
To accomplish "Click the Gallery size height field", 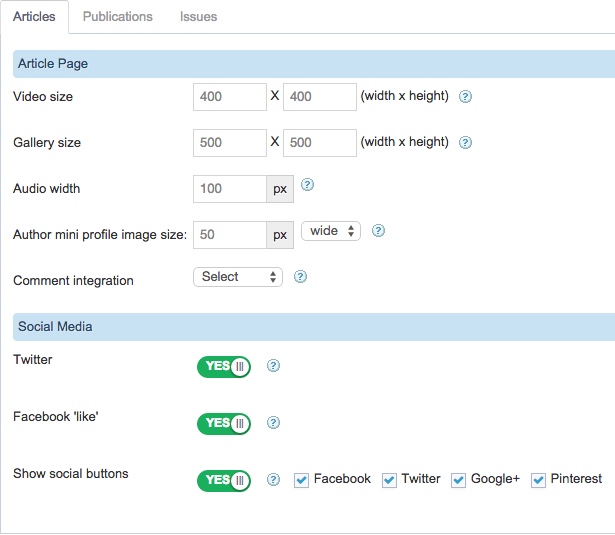I will pyautogui.click(x=320, y=143).
